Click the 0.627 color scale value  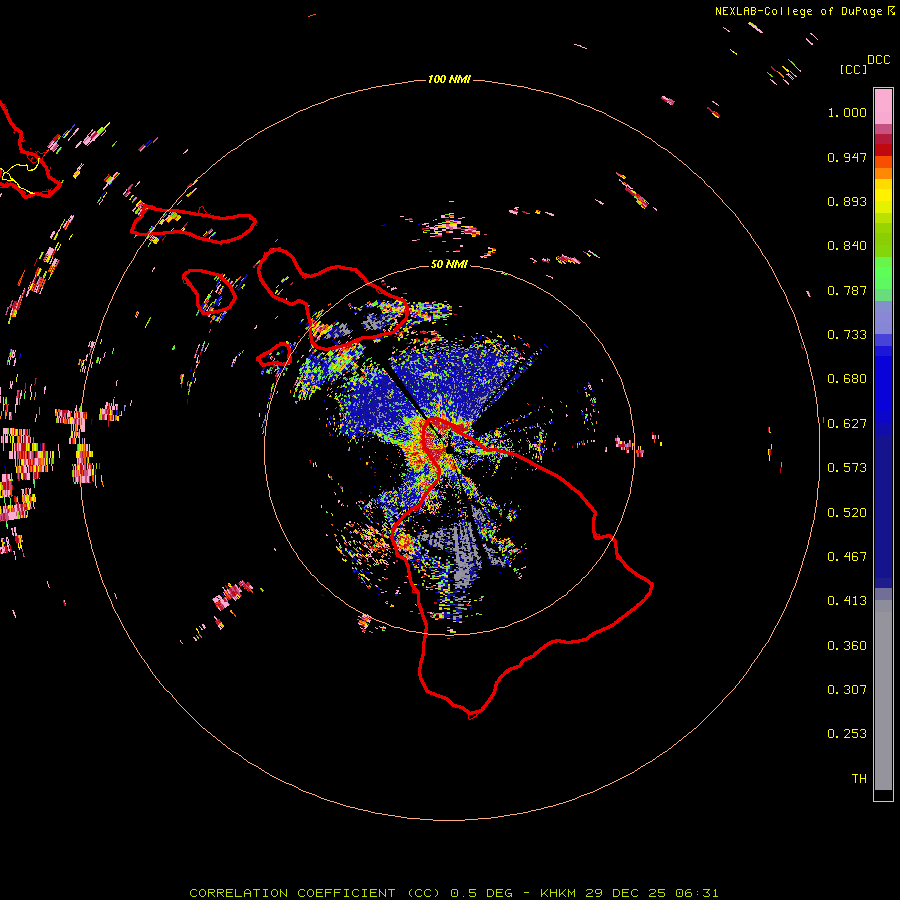pyautogui.click(x=847, y=424)
